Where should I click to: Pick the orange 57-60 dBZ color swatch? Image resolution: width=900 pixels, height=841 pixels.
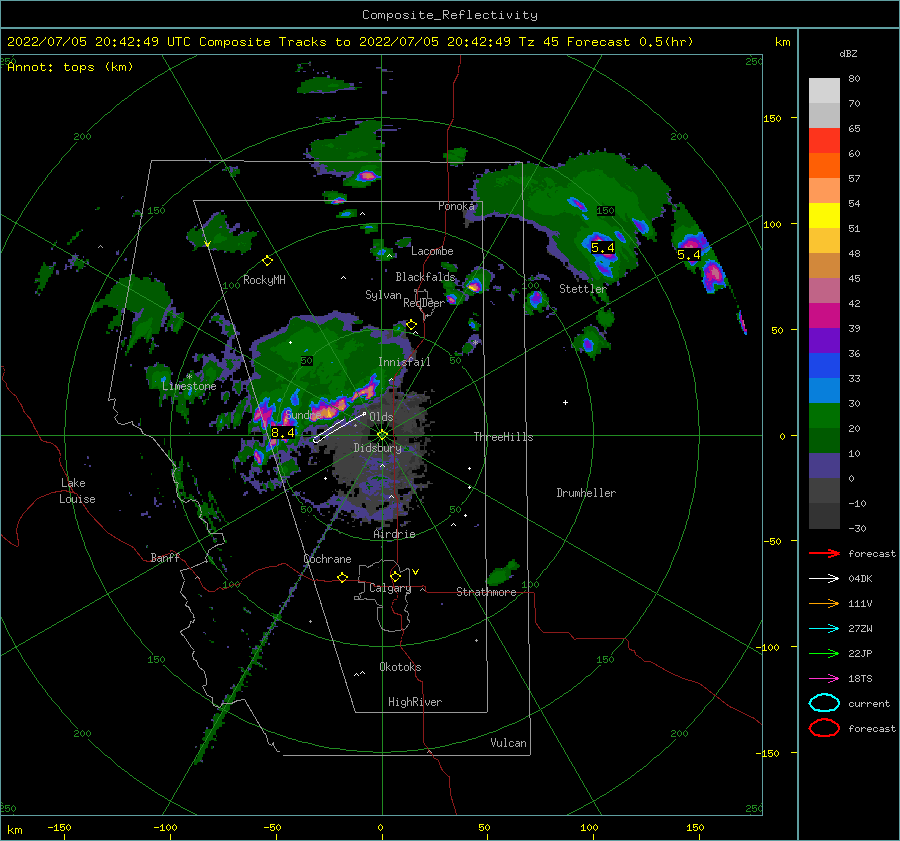pos(824,166)
